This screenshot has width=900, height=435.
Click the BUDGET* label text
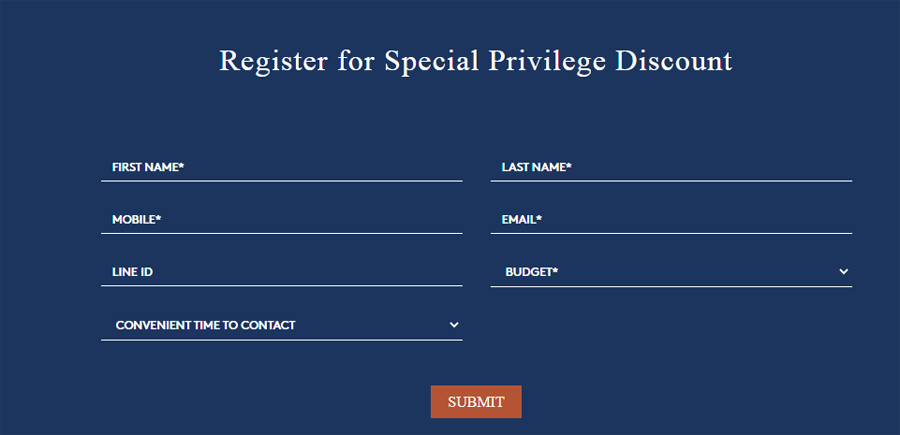click(x=531, y=271)
